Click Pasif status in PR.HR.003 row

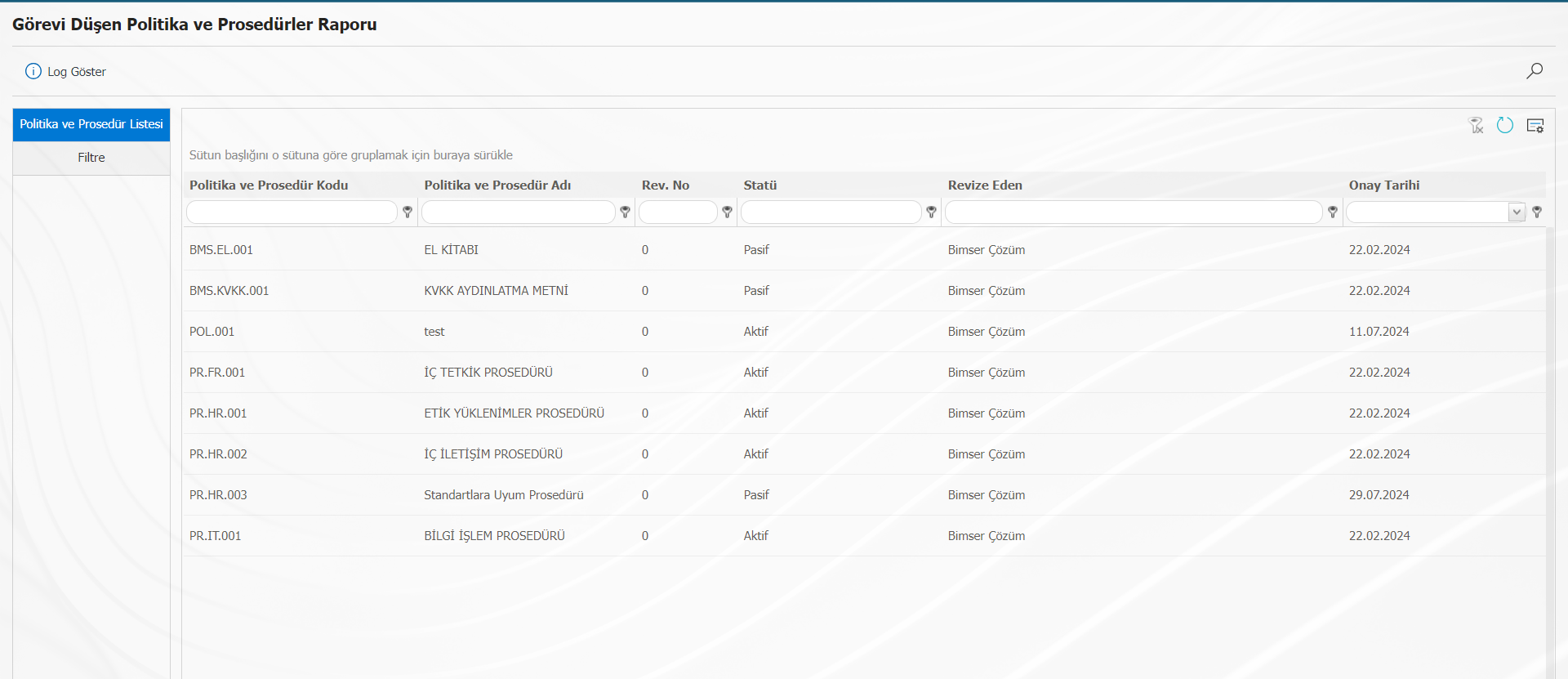click(756, 495)
